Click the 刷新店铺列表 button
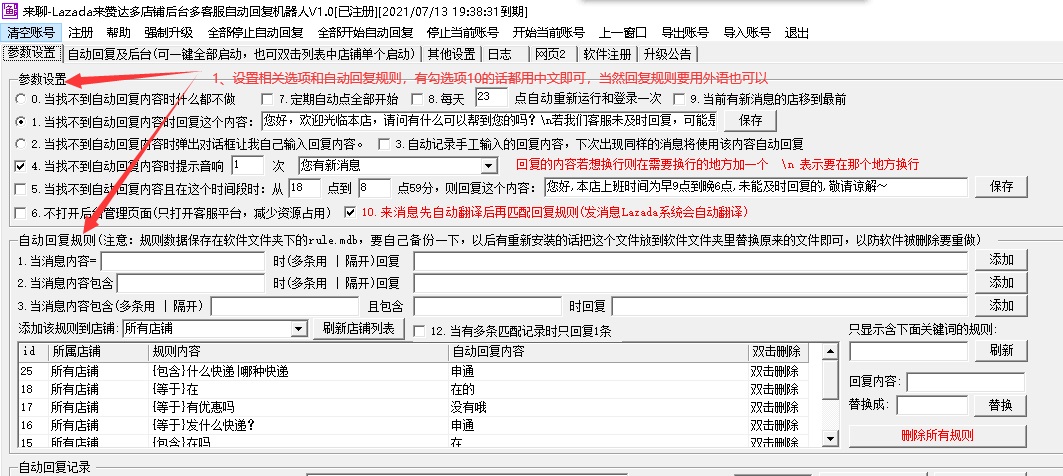This screenshot has width=1063, height=476. point(360,329)
